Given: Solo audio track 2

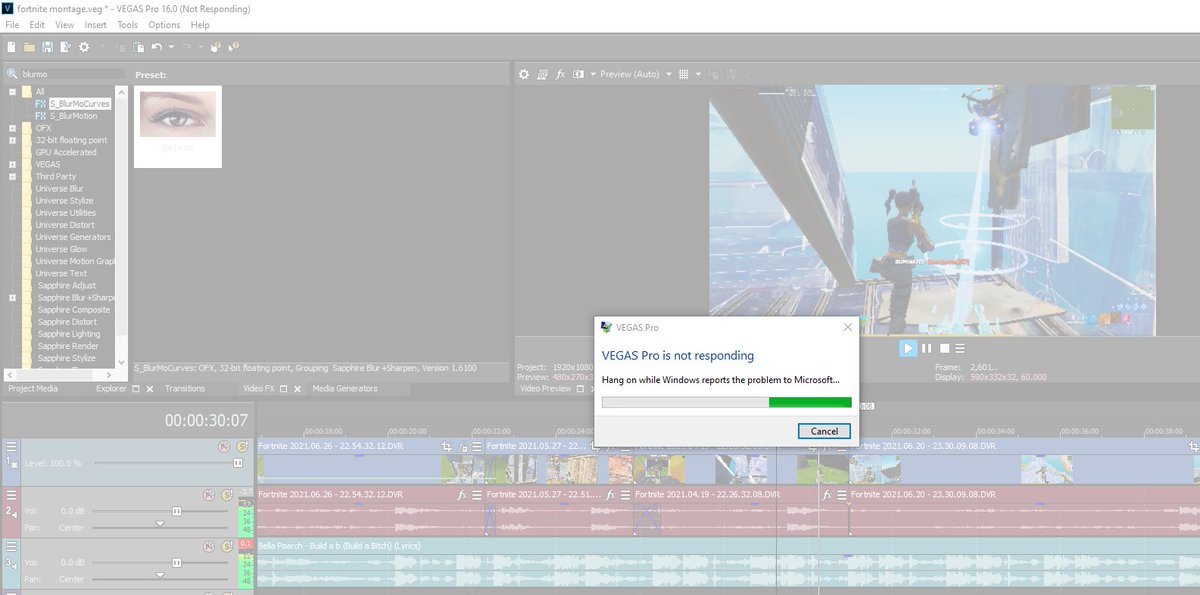Looking at the screenshot, I should [x=226, y=495].
